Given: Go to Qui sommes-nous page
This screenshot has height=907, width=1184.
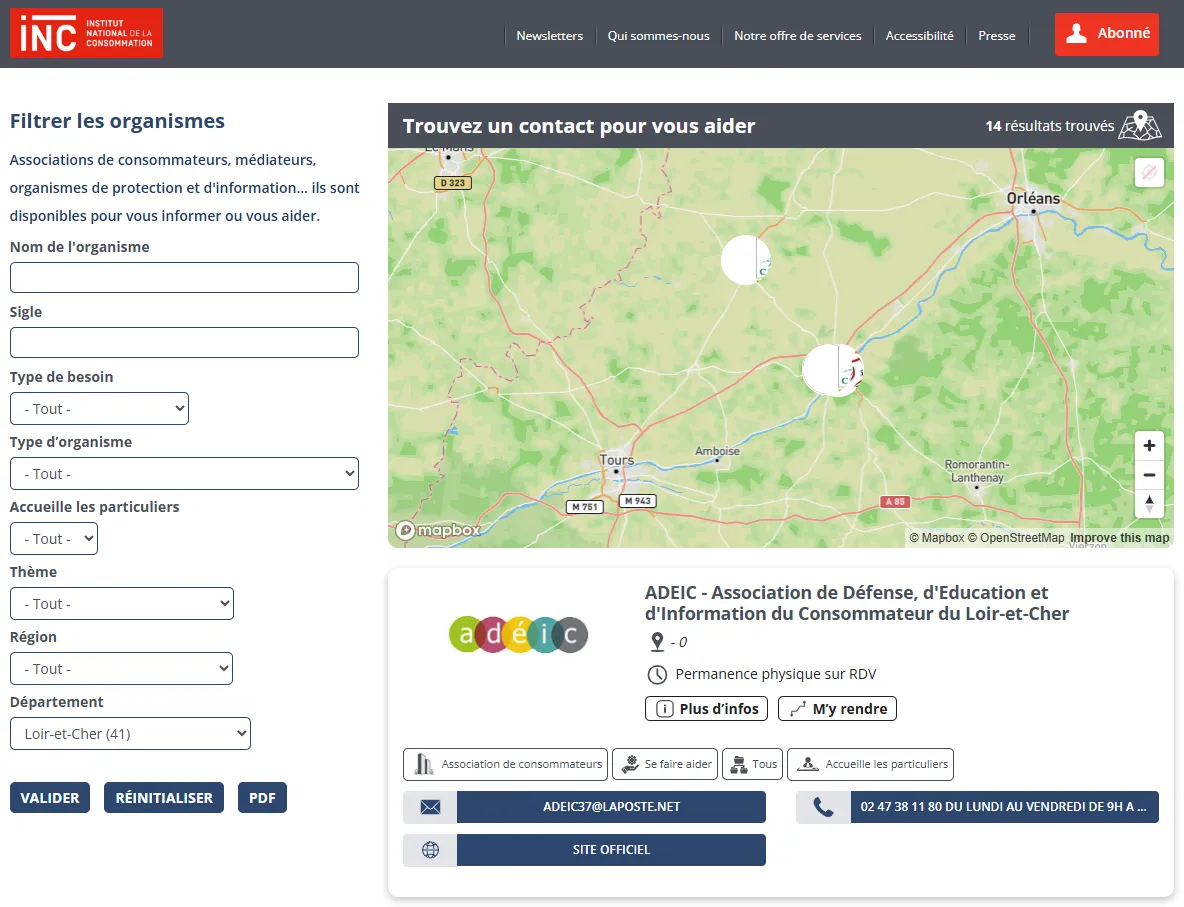Looking at the screenshot, I should coord(658,35).
